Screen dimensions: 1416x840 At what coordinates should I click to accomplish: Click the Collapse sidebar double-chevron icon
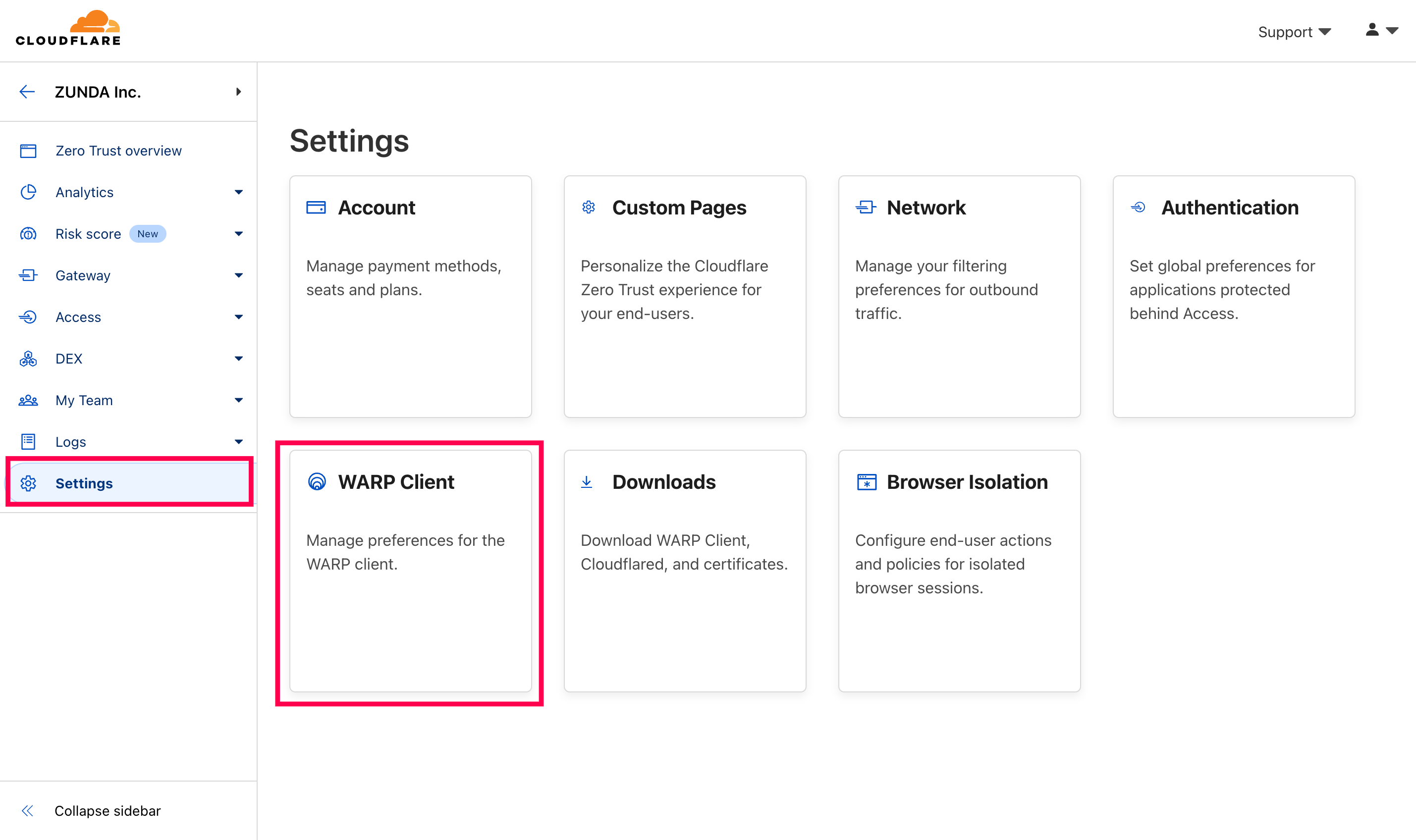[27, 811]
